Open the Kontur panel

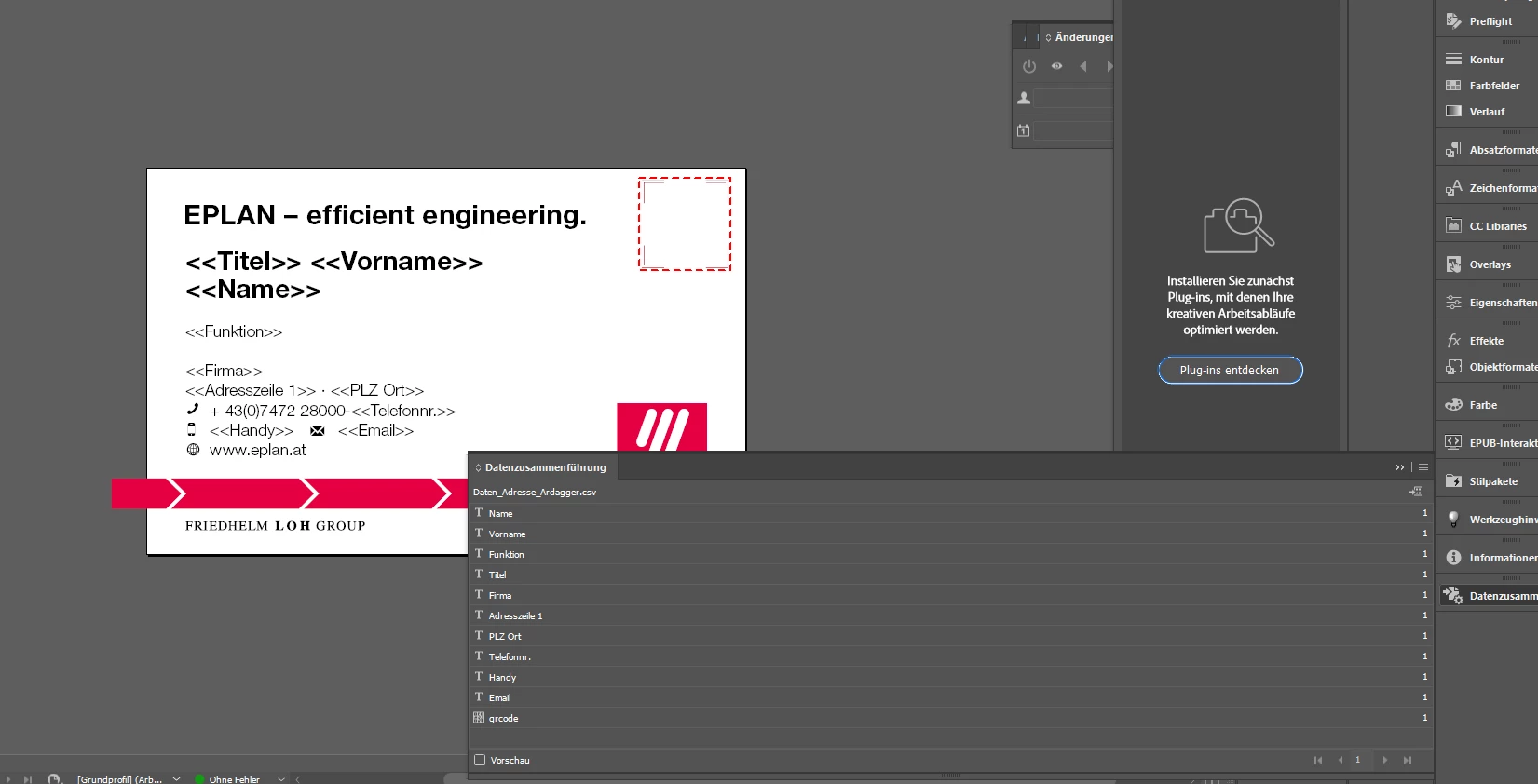(x=1489, y=60)
